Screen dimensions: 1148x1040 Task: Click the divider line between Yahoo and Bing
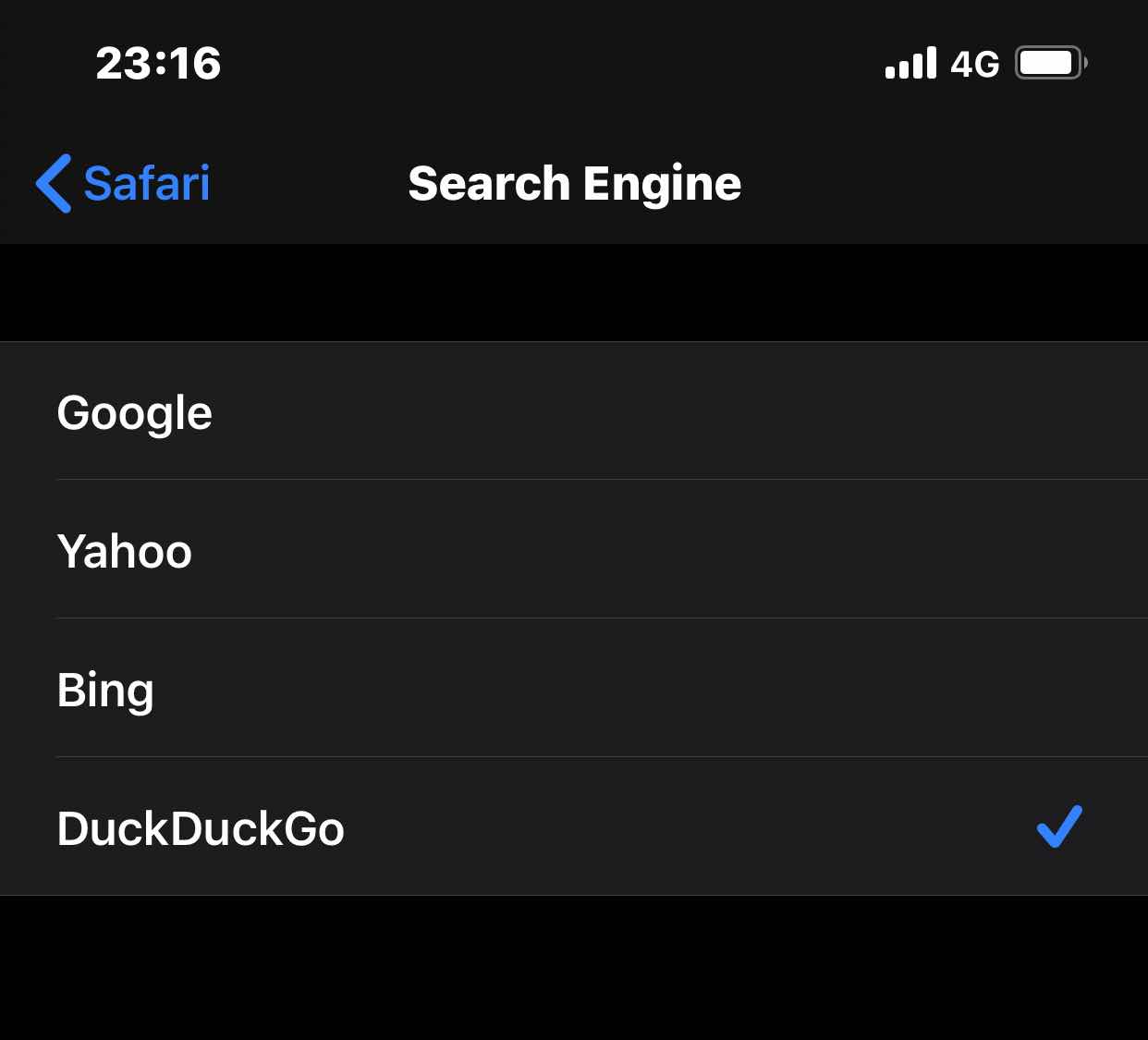click(602, 618)
